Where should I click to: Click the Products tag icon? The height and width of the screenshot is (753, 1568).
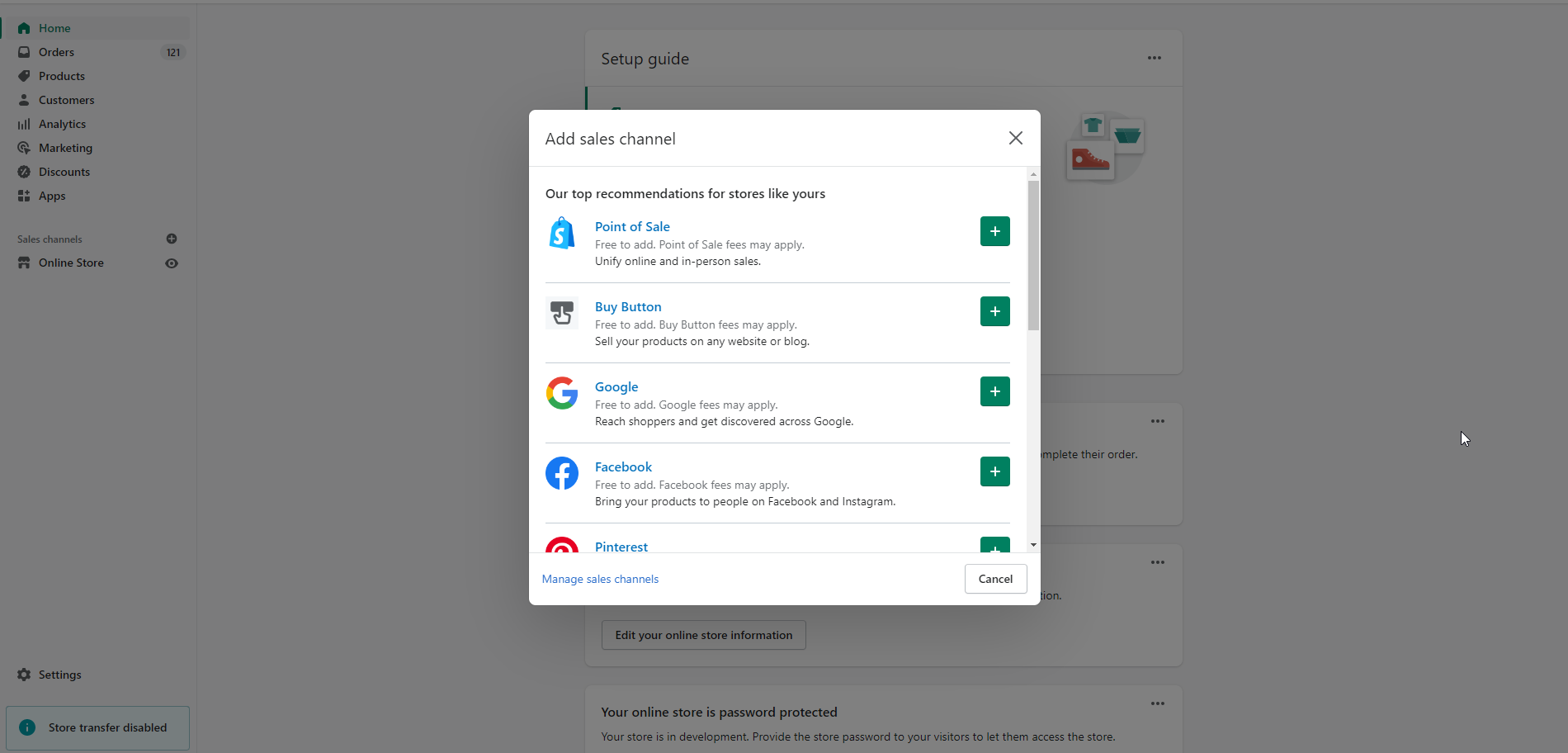tap(24, 76)
